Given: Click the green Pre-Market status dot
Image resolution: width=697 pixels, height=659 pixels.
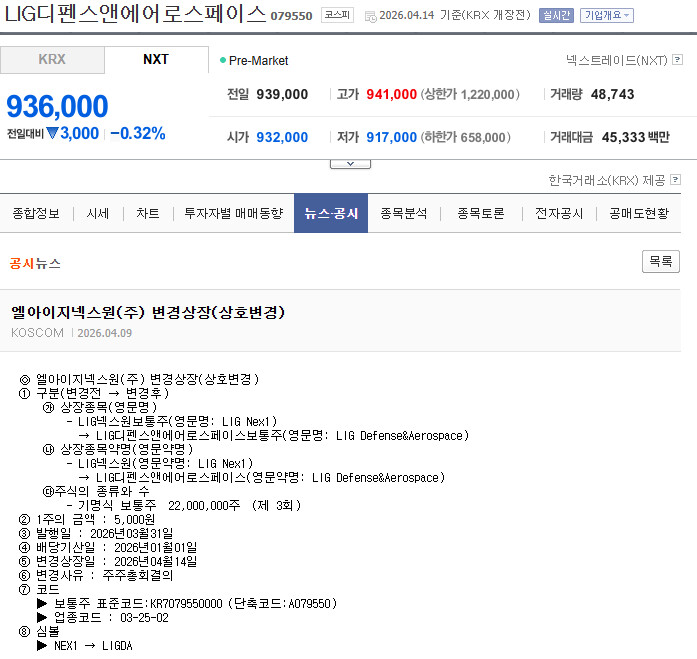Looking at the screenshot, I should [223, 60].
